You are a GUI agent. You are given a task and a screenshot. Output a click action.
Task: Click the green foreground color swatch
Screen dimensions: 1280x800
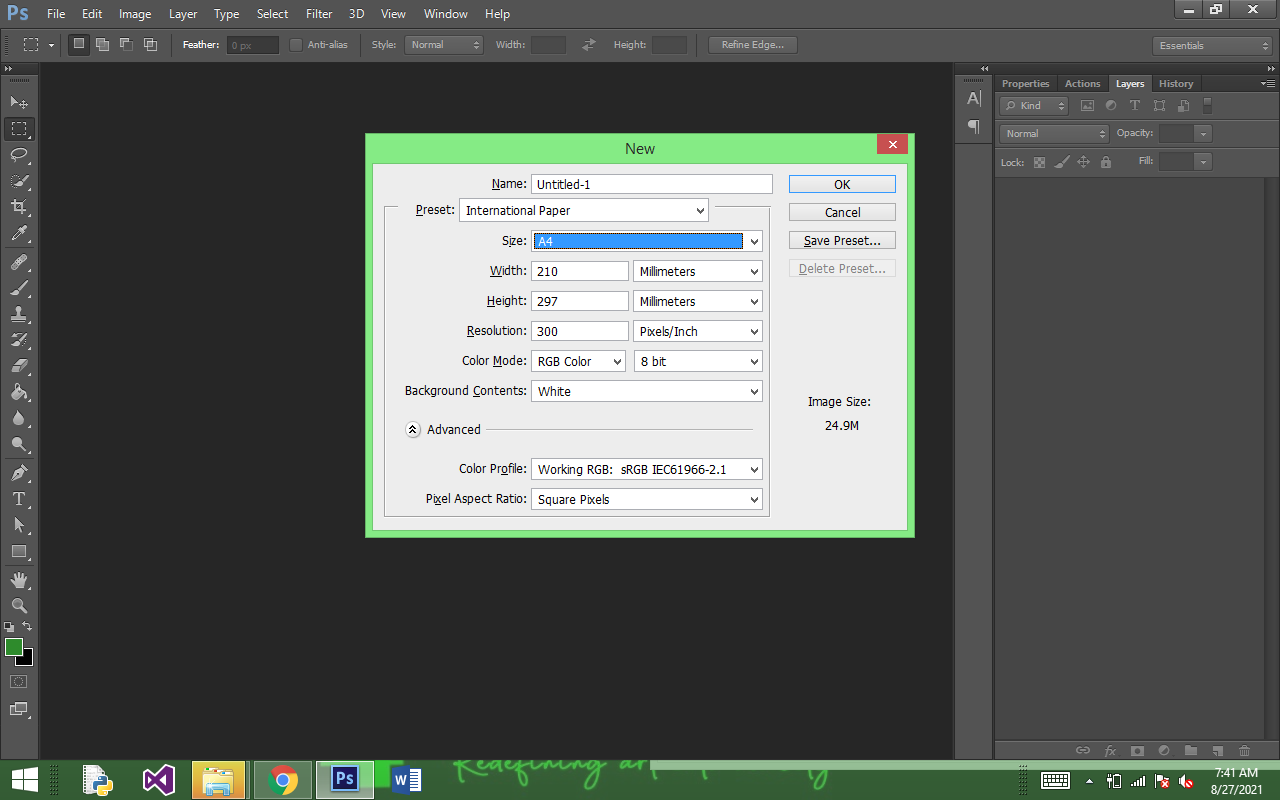pyautogui.click(x=13, y=648)
